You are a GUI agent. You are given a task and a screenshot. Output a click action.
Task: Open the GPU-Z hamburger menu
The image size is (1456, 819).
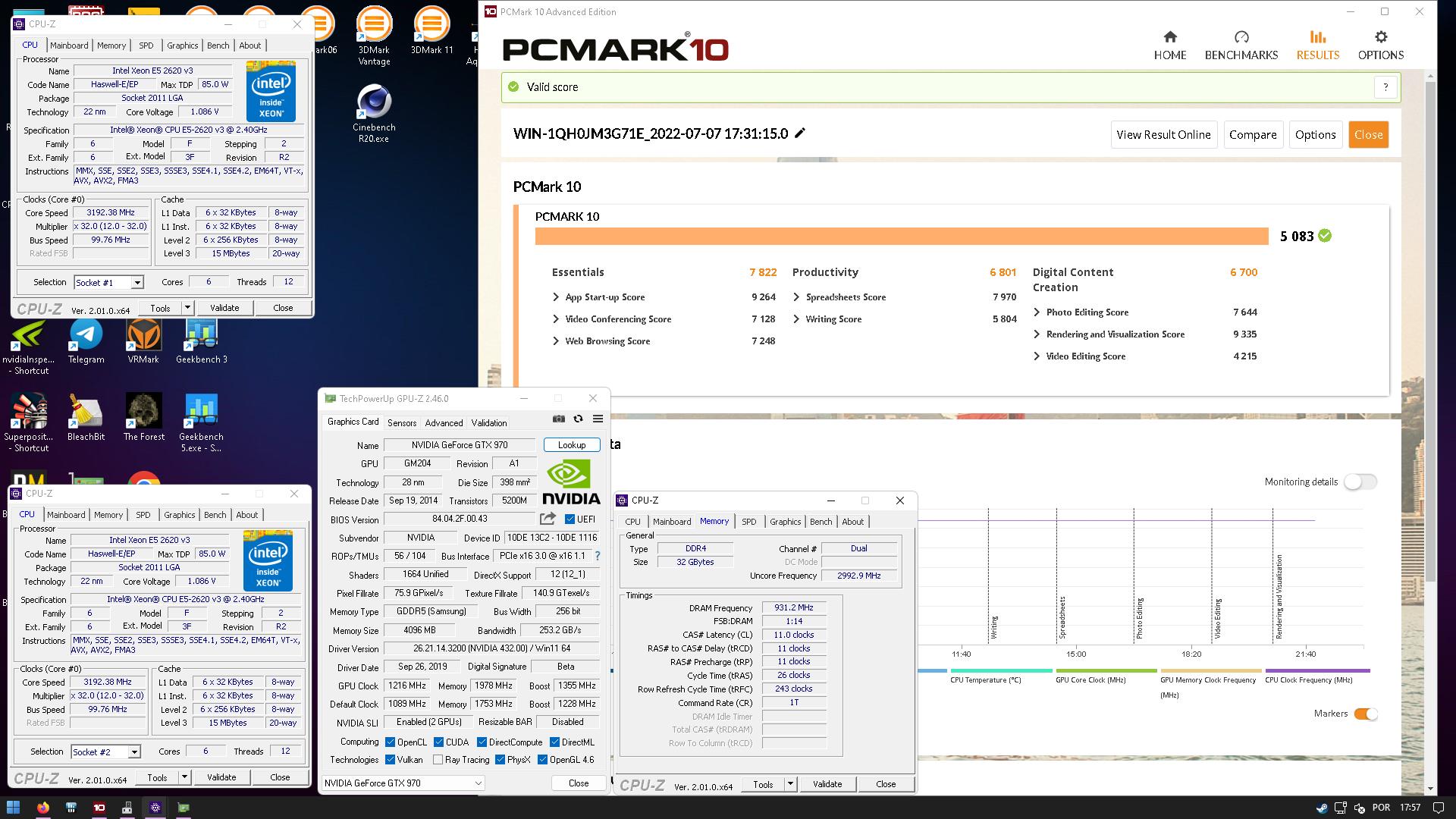coord(598,419)
